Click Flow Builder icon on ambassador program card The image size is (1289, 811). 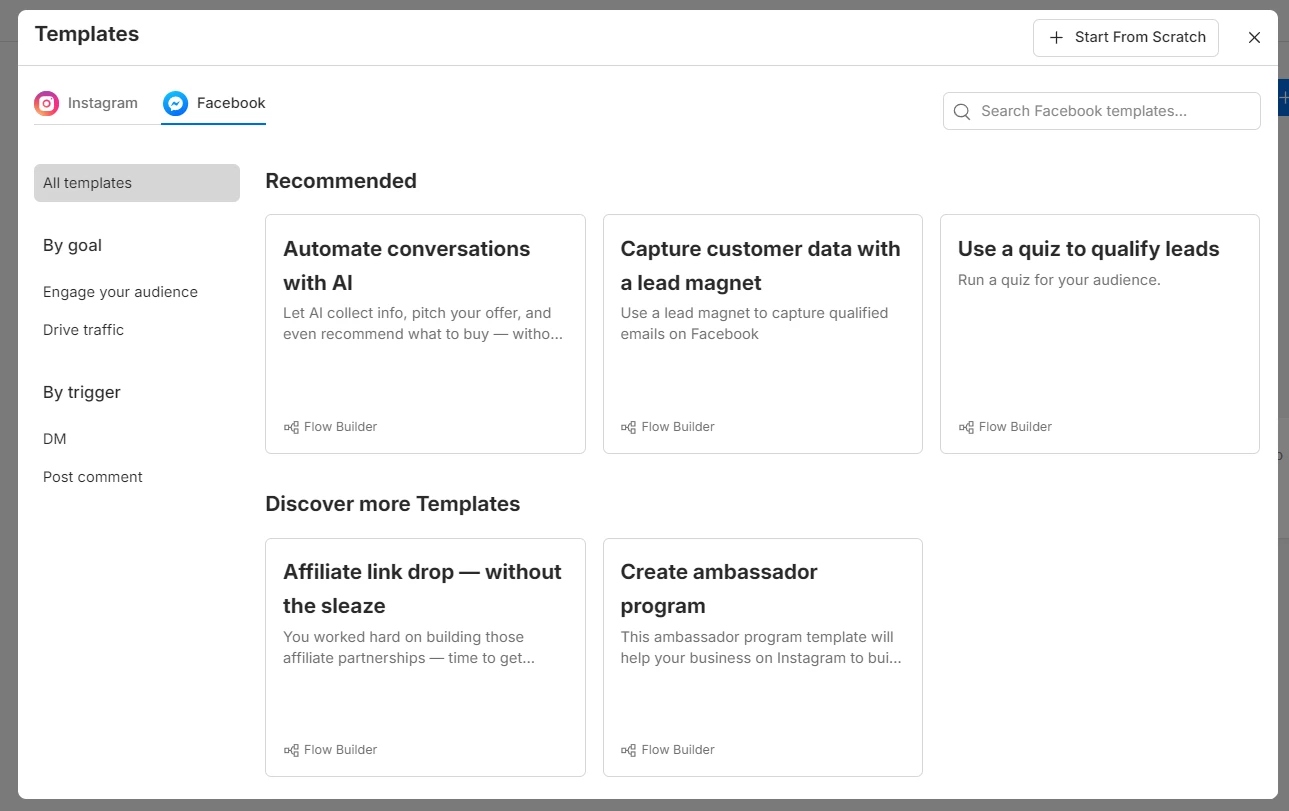pyautogui.click(x=628, y=750)
